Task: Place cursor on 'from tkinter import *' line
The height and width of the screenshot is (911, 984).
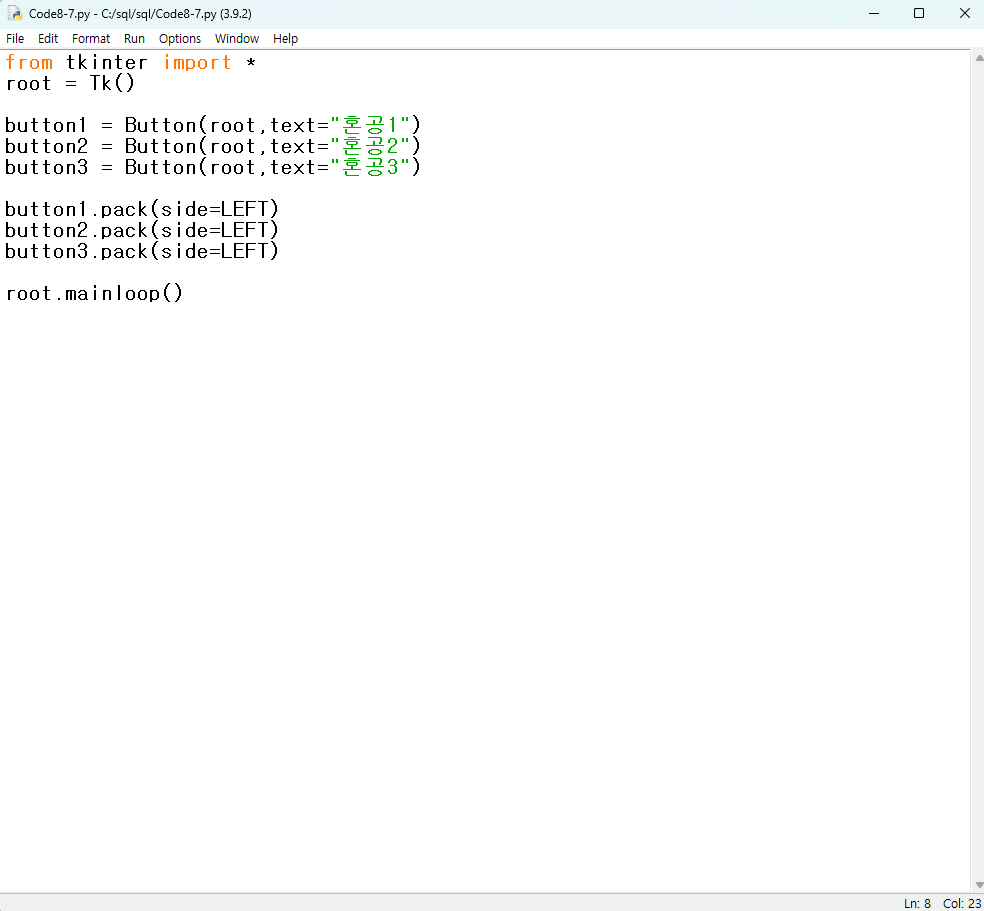Action: tap(131, 63)
